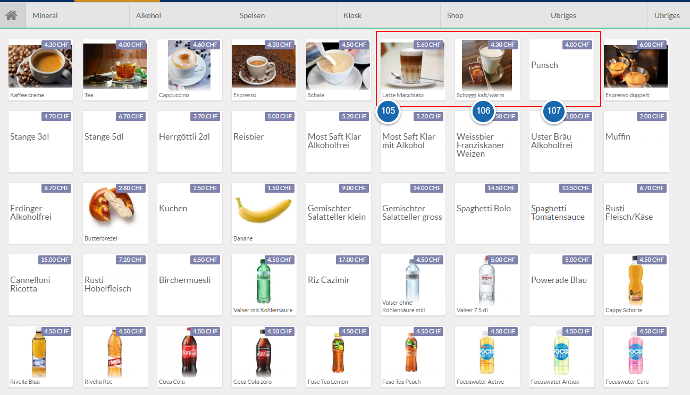Select Valser mit Kohlensäure bottle

tap(264, 285)
